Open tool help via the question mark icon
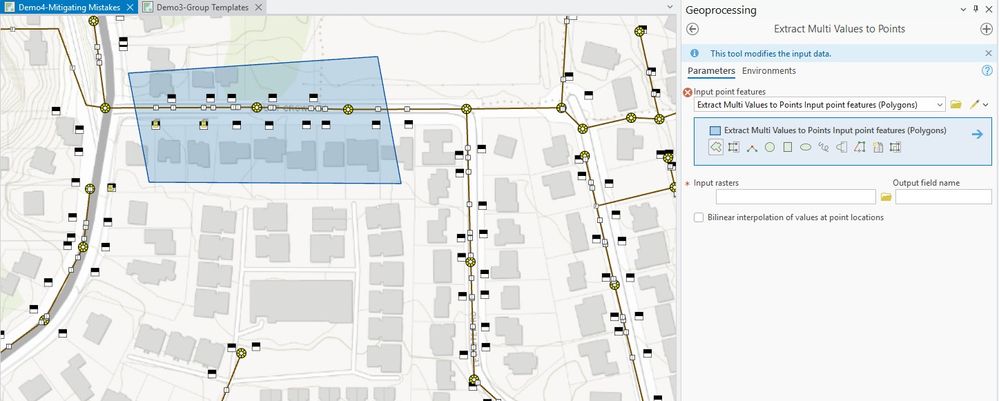This screenshot has width=999, height=401. click(x=988, y=71)
